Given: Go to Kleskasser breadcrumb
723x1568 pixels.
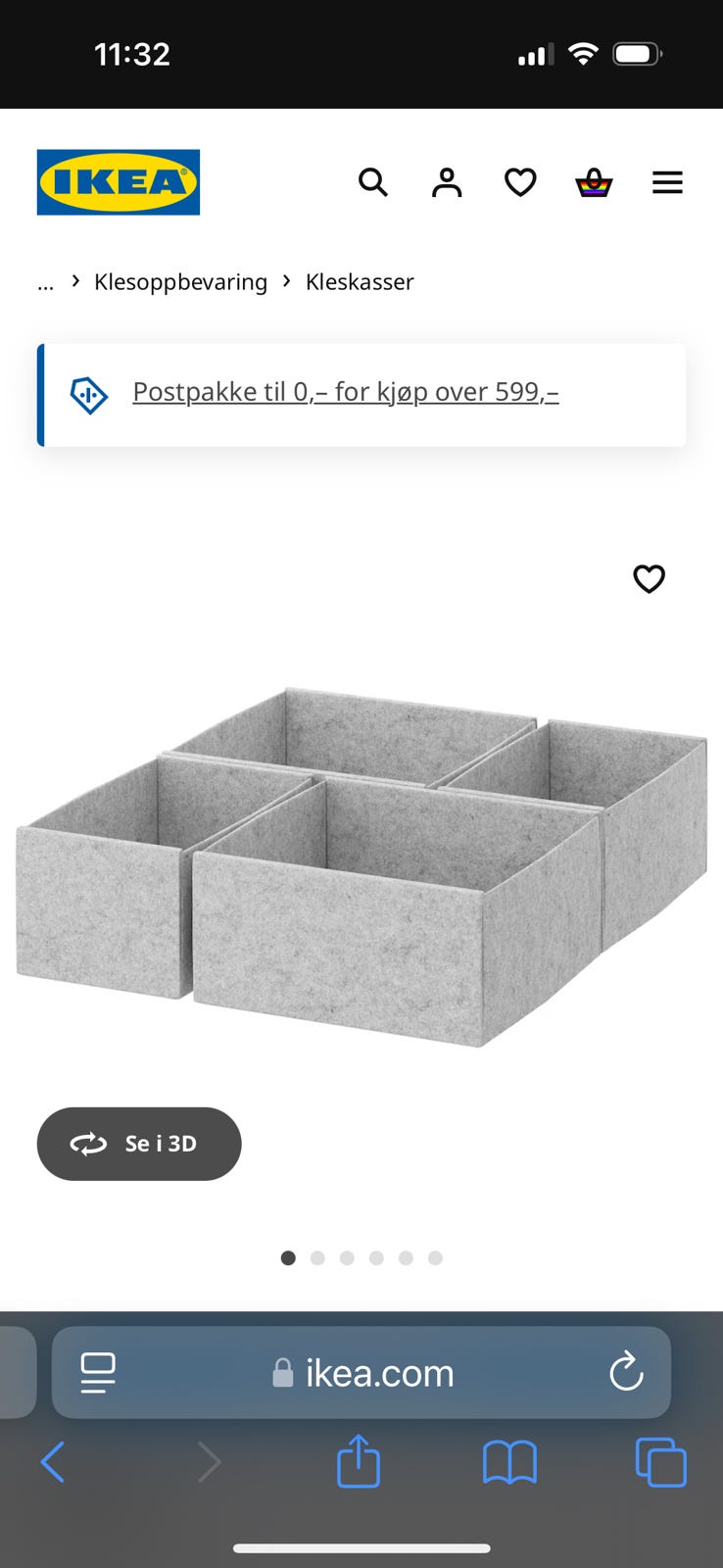Looking at the screenshot, I should (360, 282).
